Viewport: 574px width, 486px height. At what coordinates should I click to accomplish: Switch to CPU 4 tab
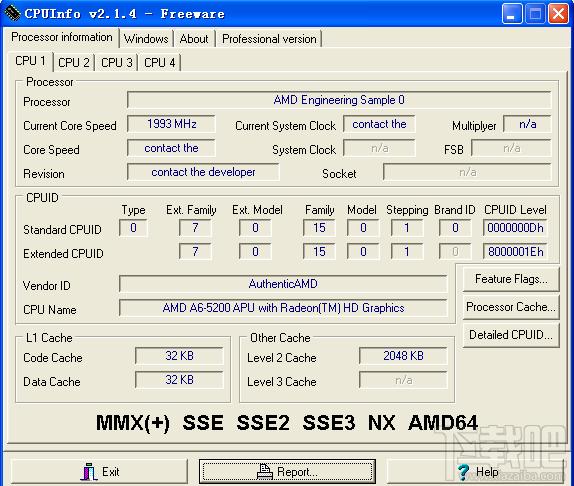[160, 63]
